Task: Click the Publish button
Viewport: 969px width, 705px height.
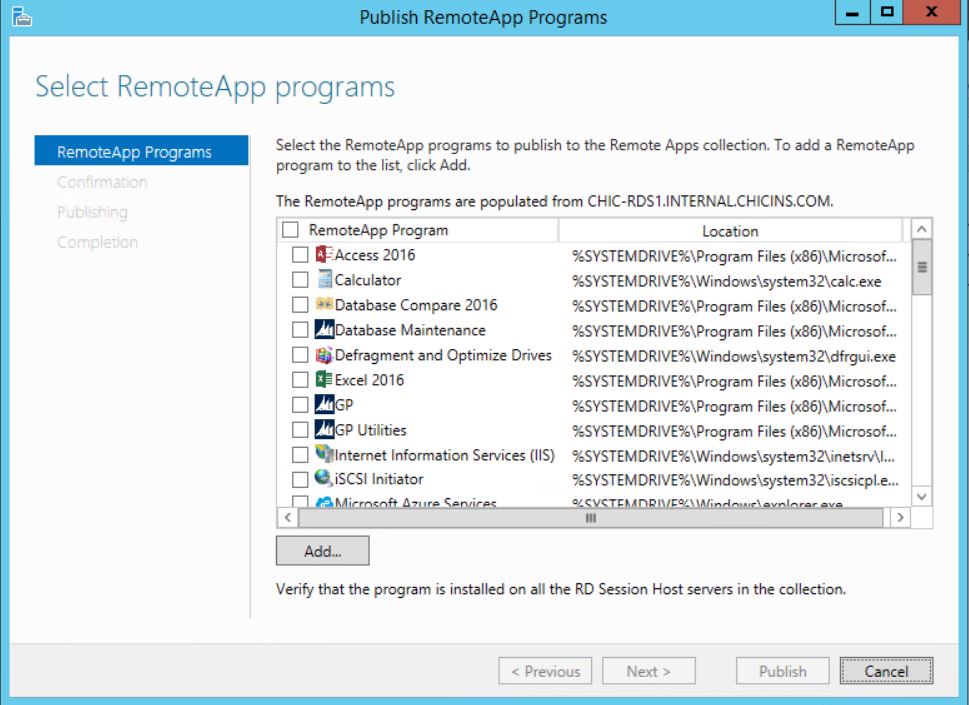Action: pyautogui.click(x=782, y=671)
